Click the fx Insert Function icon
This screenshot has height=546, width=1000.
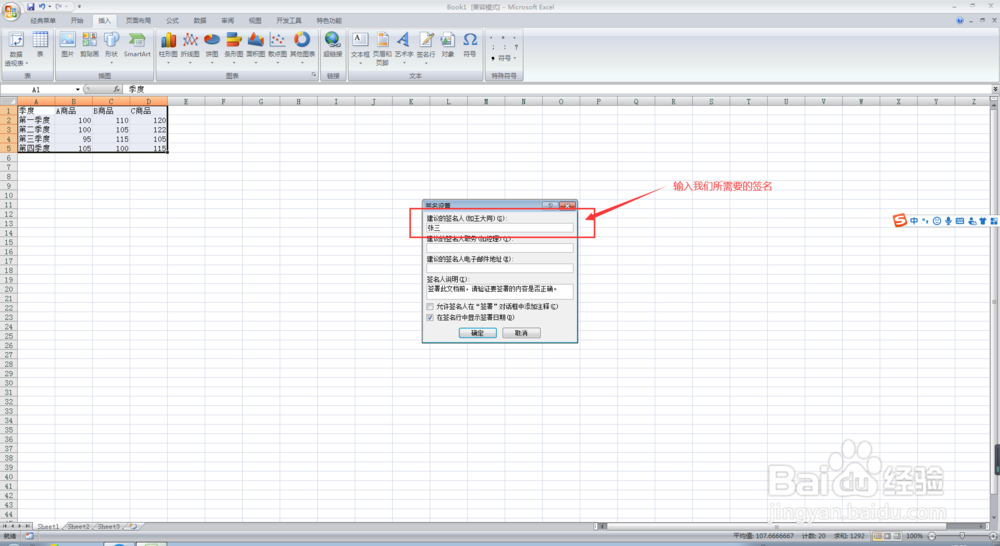(x=117, y=89)
